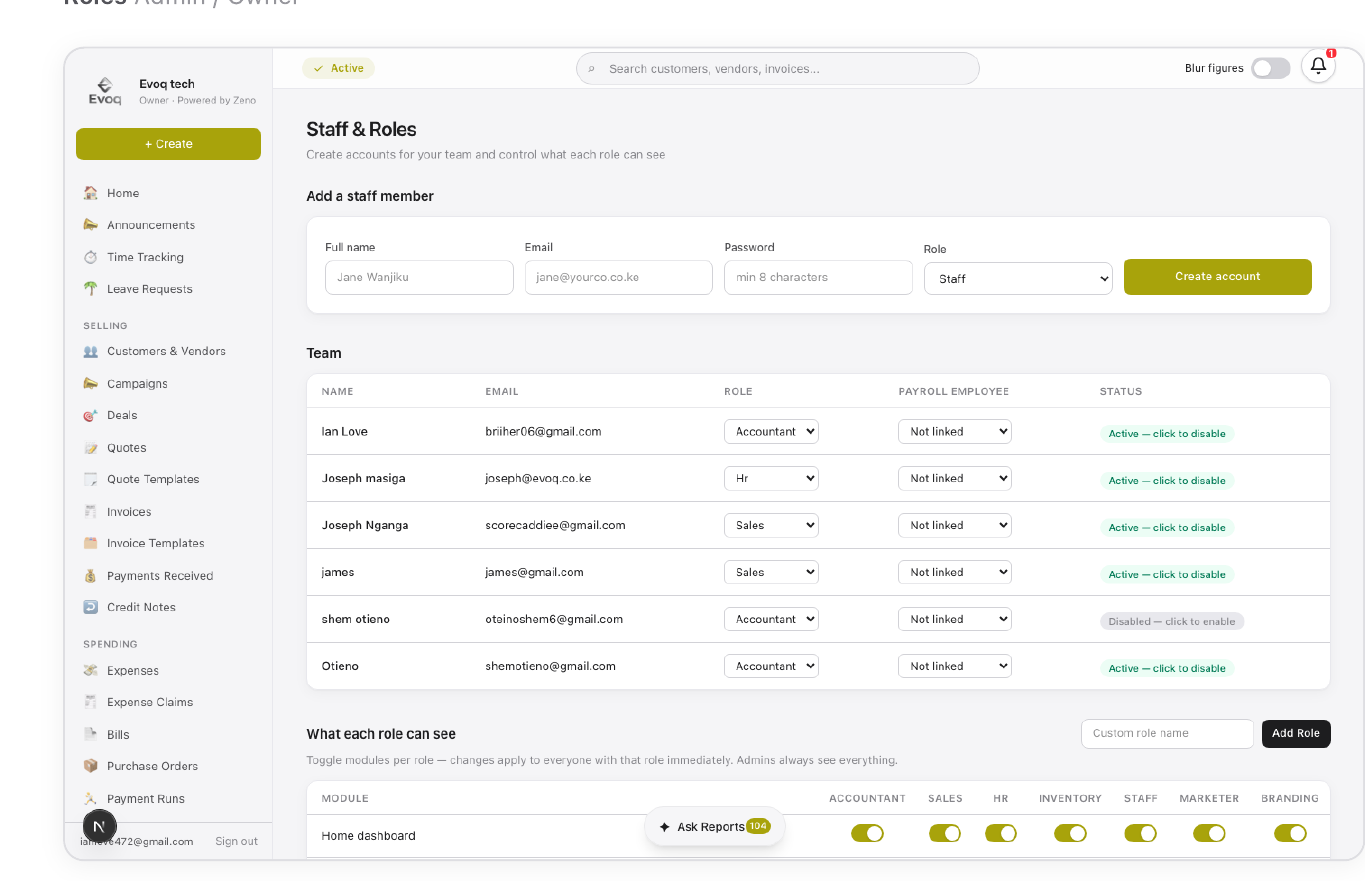The image size is (1365, 881).
Task: Toggle Home dashboard for Sales role
Action: [945, 833]
